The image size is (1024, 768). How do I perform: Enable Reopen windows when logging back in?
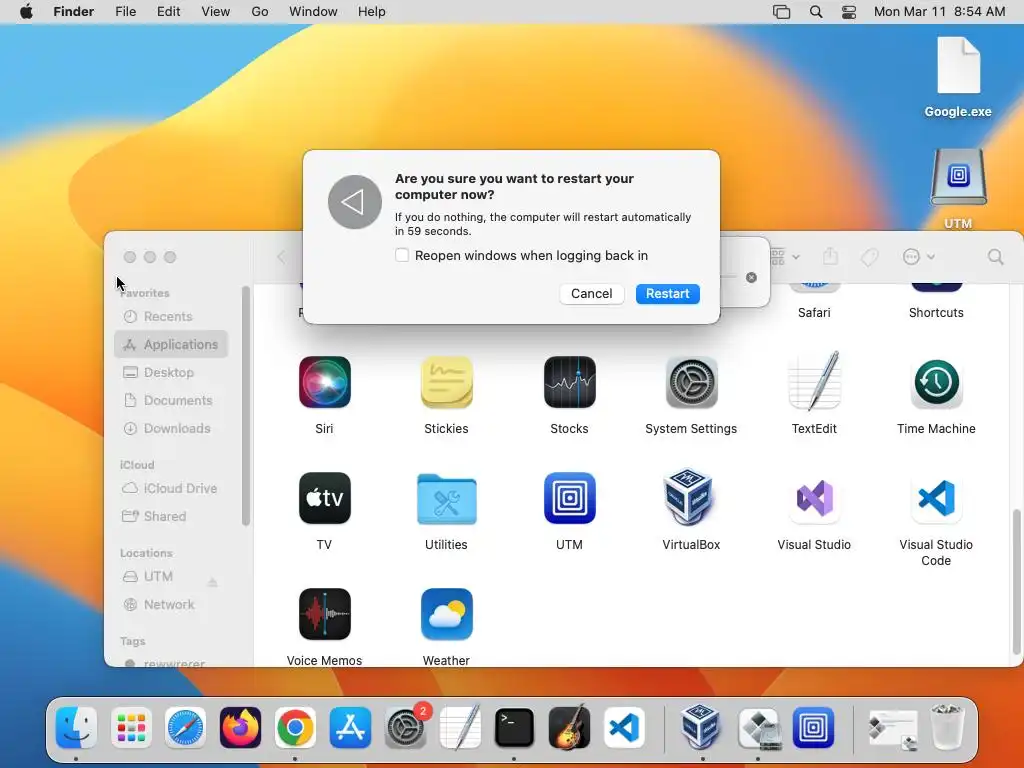[402, 255]
